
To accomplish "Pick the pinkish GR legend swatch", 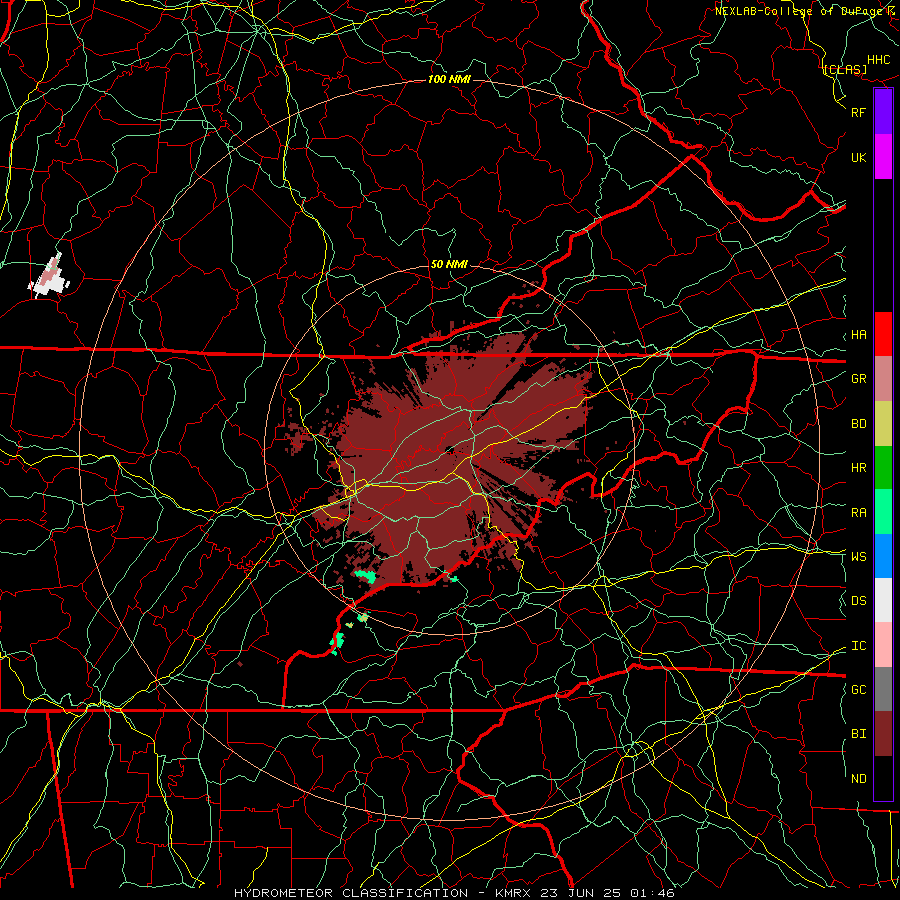I will [883, 378].
